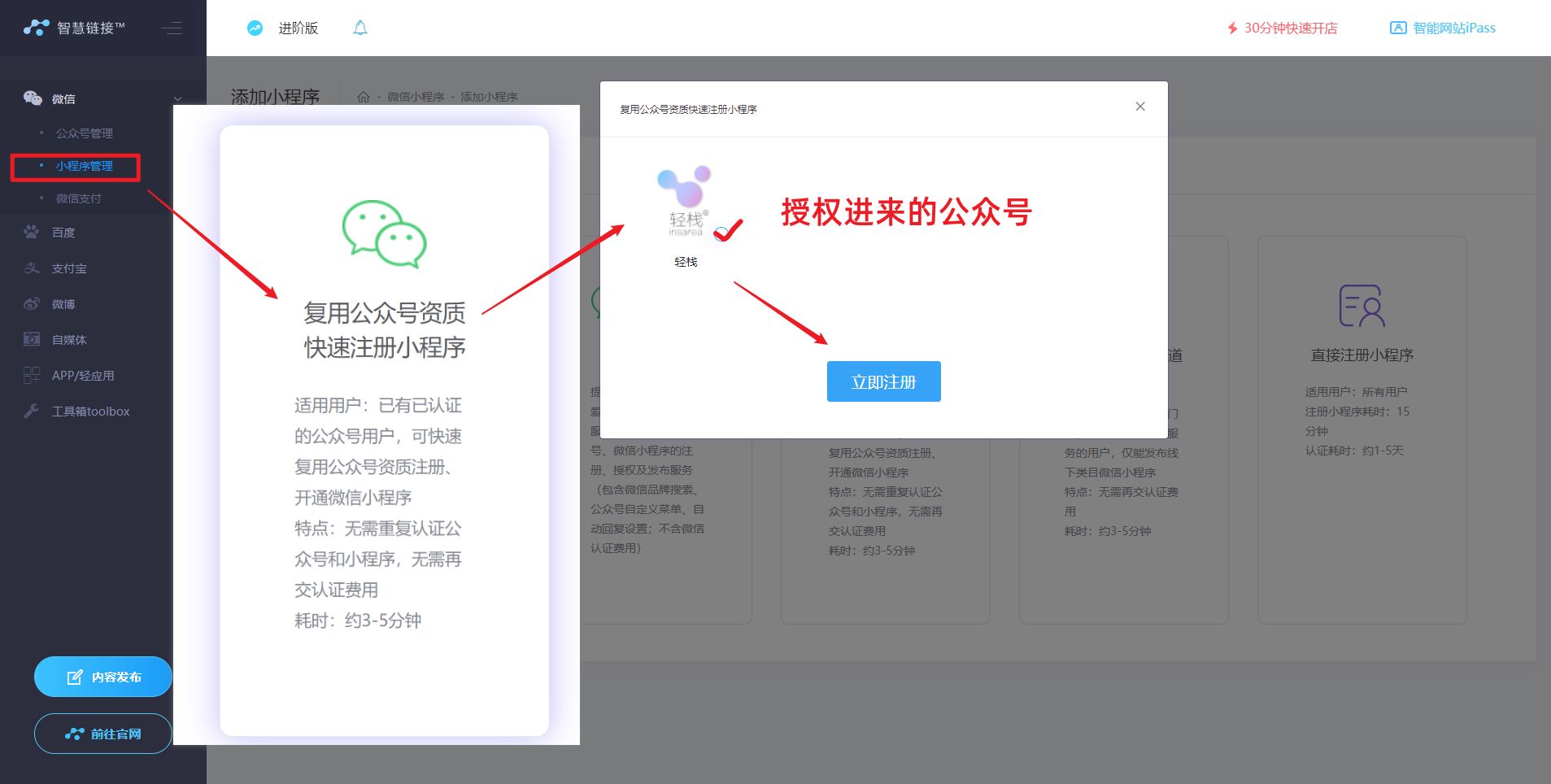1551x784 pixels.
Task: Click the 直接注册小程序 card title
Action: [1361, 355]
